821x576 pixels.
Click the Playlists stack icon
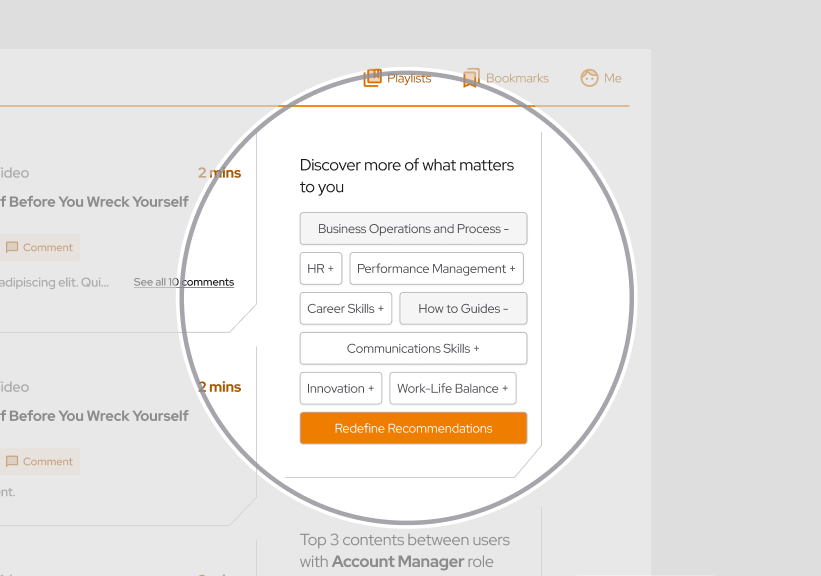pos(372,78)
